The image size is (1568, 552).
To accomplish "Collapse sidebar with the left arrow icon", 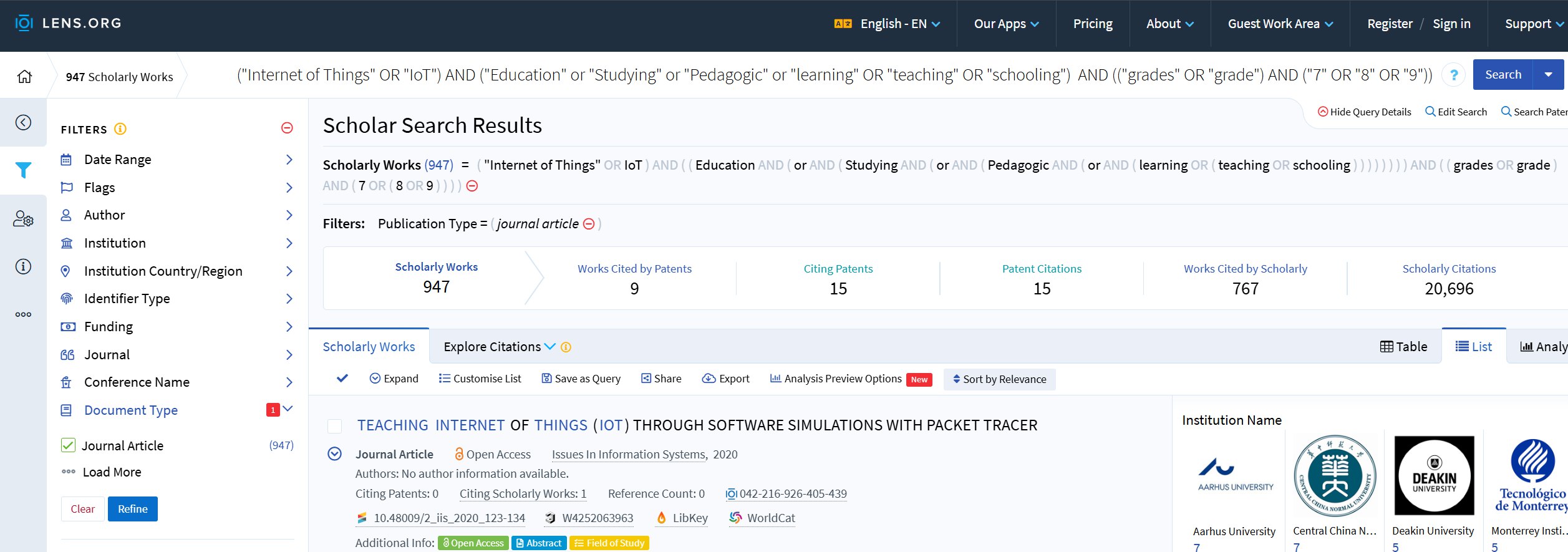I will click(x=23, y=122).
